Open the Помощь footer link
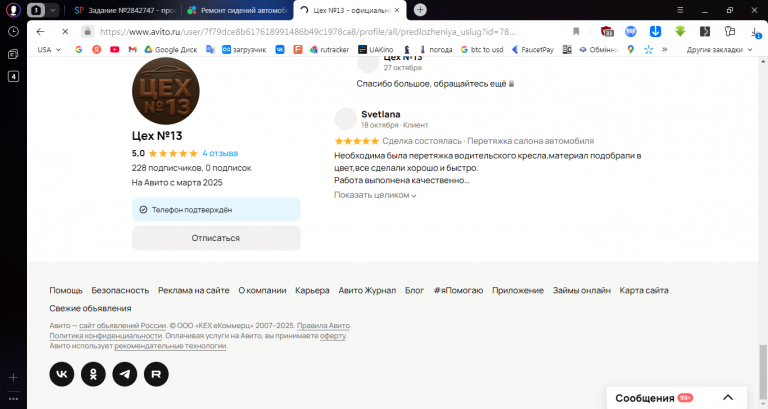 pyautogui.click(x=66, y=290)
